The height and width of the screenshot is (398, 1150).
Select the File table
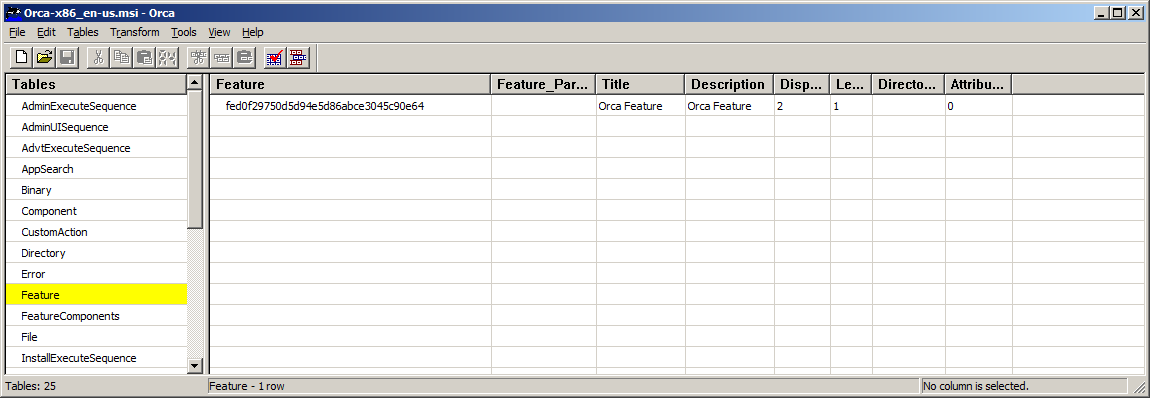[x=96, y=337]
